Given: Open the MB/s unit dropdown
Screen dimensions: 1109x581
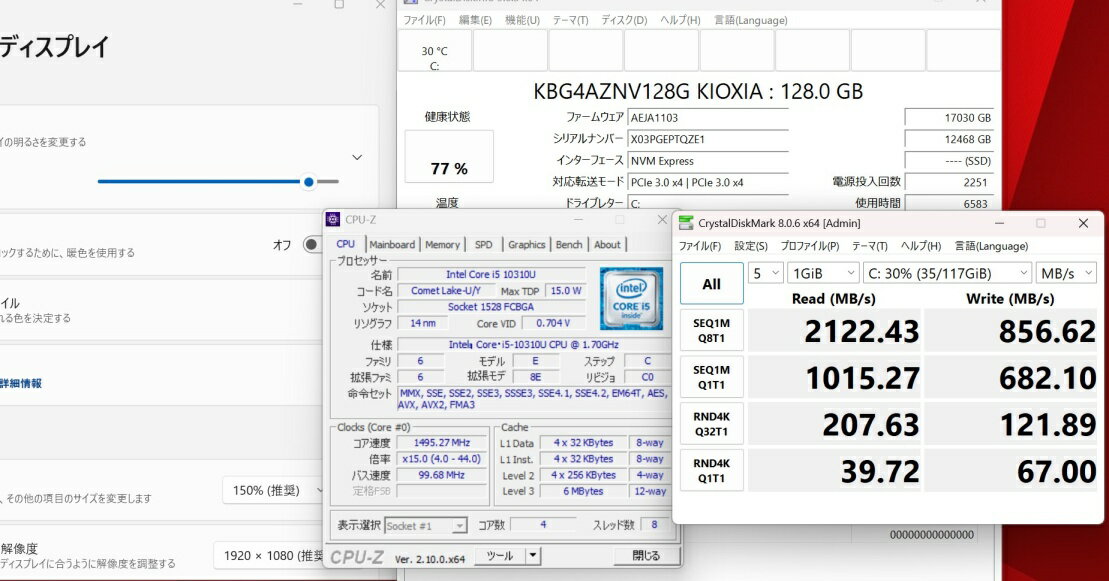Looking at the screenshot, I should (1065, 272).
